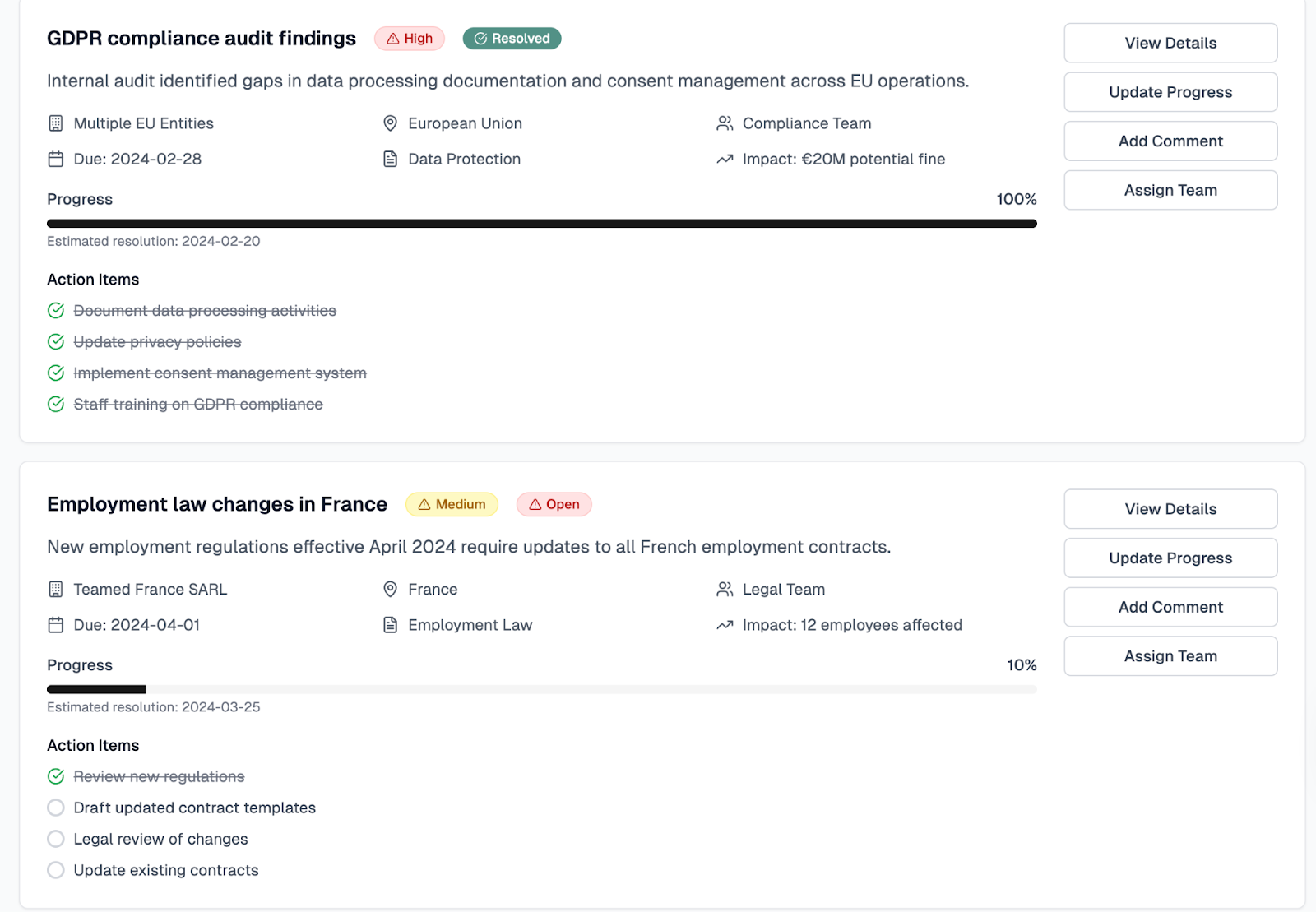1316x912 pixels.
Task: Click the Medium priority badge
Action: pos(451,504)
